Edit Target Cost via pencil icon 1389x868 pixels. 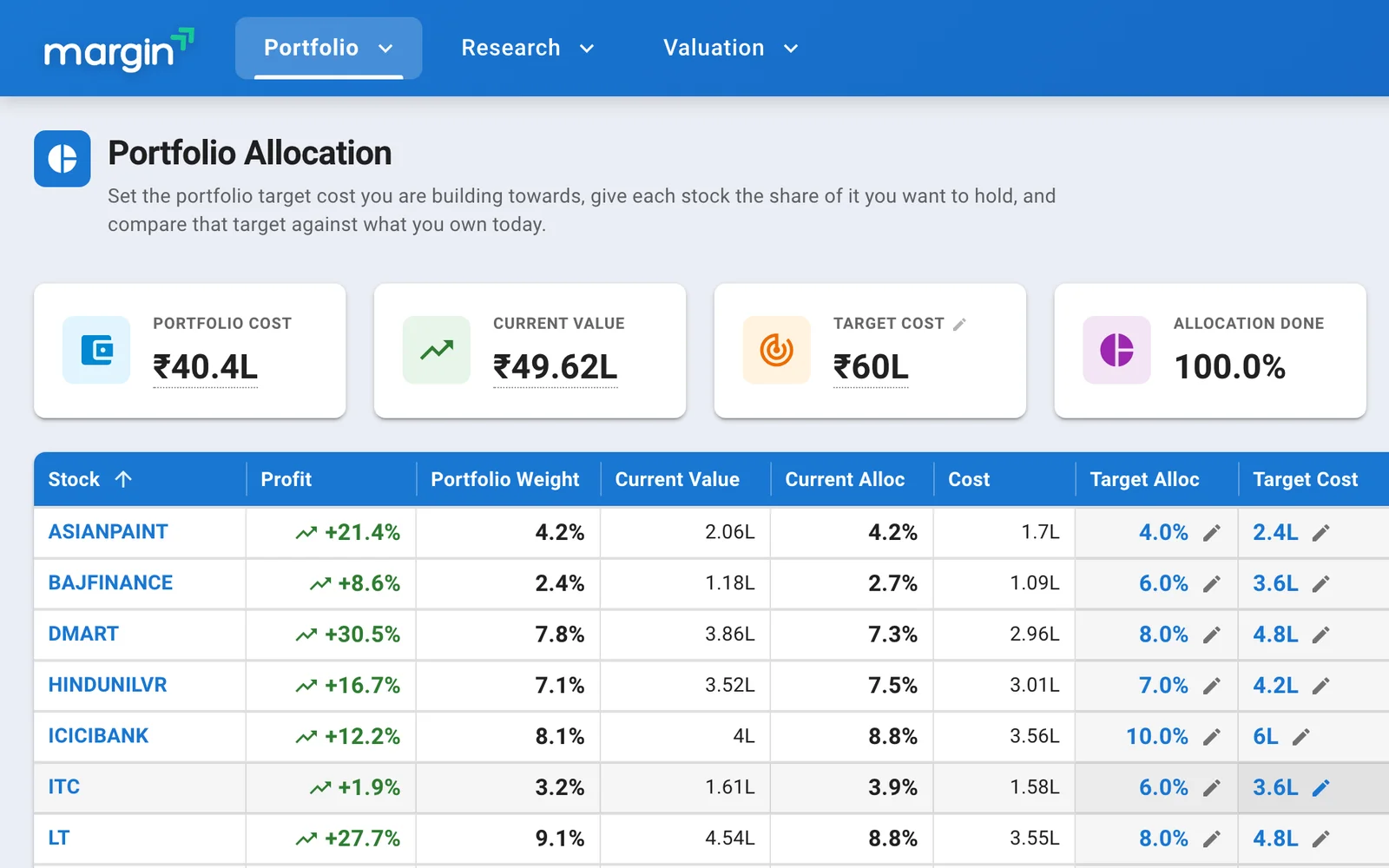click(x=959, y=324)
